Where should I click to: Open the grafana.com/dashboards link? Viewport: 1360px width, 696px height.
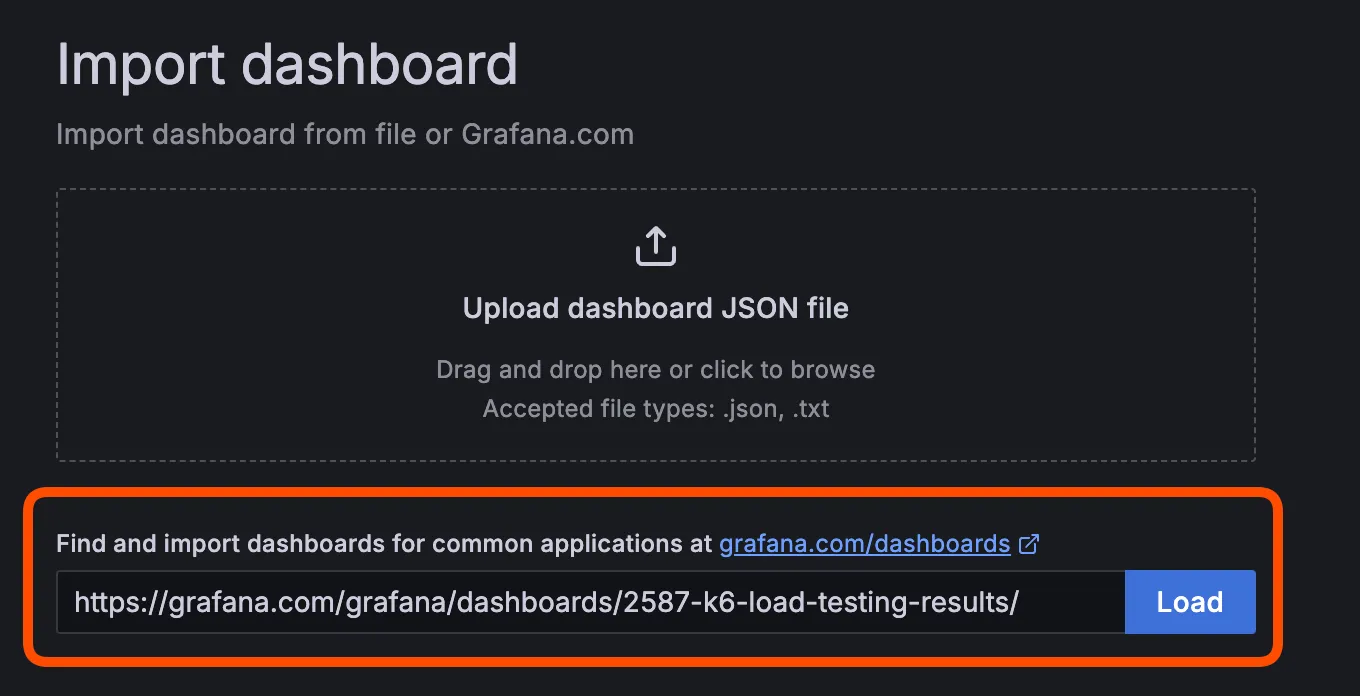864,544
